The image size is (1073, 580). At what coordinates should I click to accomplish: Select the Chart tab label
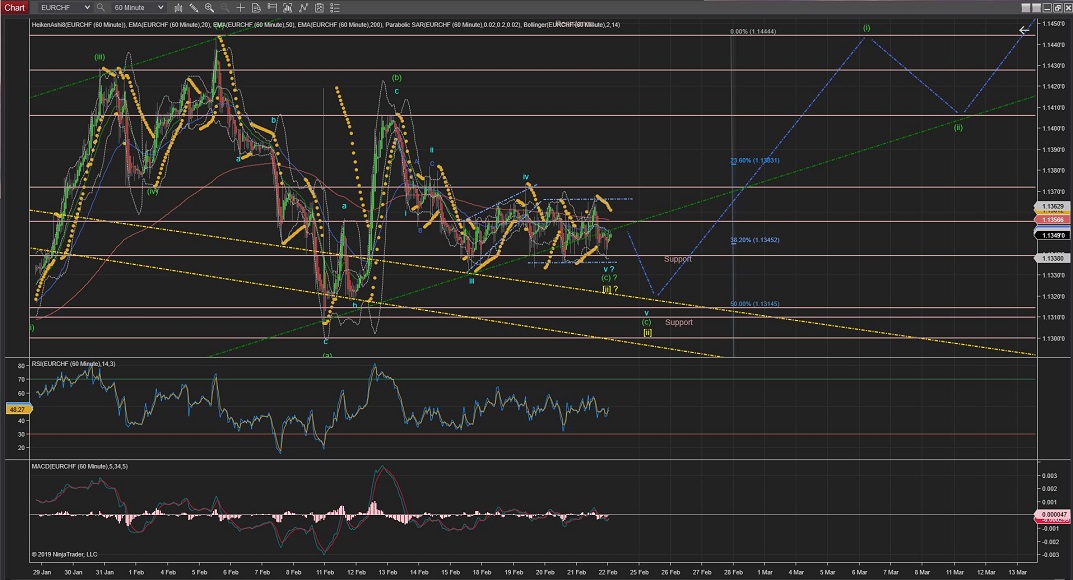tap(13, 7)
